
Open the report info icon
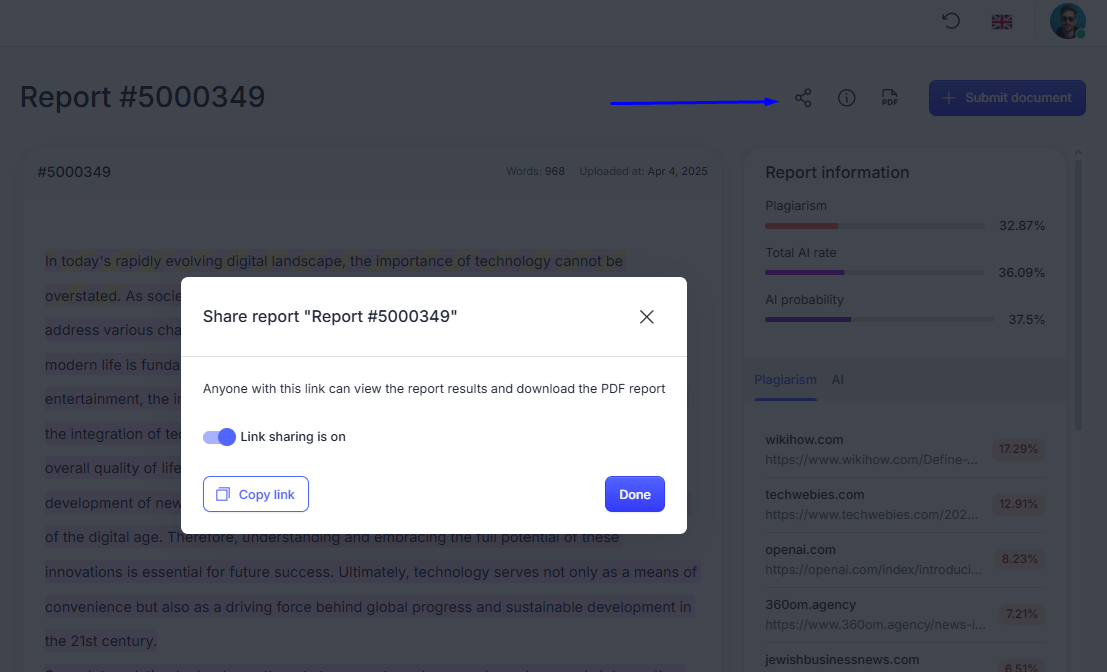(x=846, y=98)
